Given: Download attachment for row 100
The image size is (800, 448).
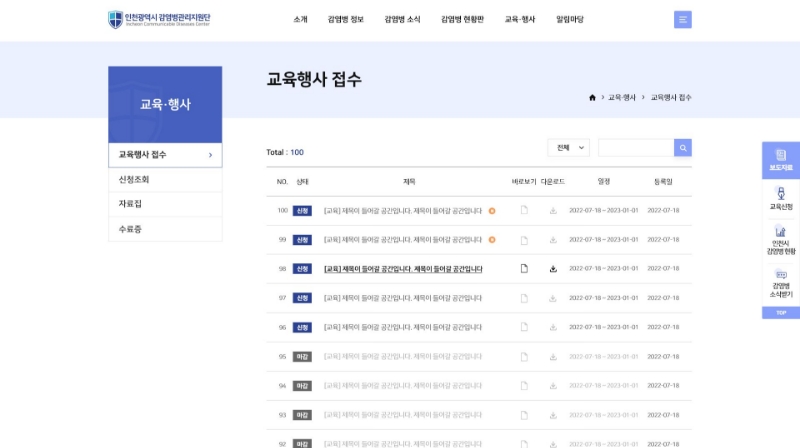Looking at the screenshot, I should pyautogui.click(x=553, y=210).
